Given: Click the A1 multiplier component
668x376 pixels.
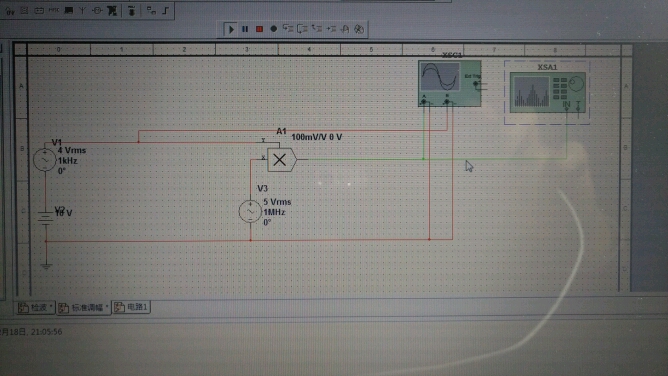Looking at the screenshot, I should click(x=281, y=160).
